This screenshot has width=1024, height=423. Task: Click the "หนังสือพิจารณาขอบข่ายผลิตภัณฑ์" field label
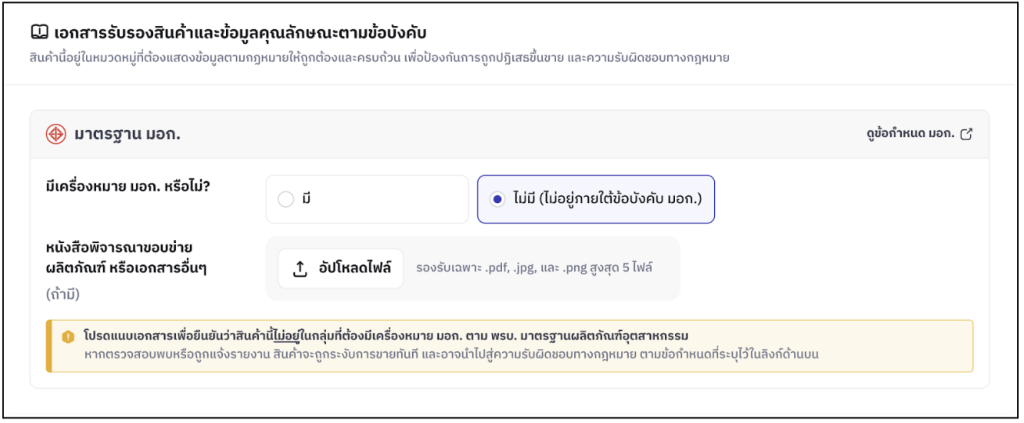(118, 257)
